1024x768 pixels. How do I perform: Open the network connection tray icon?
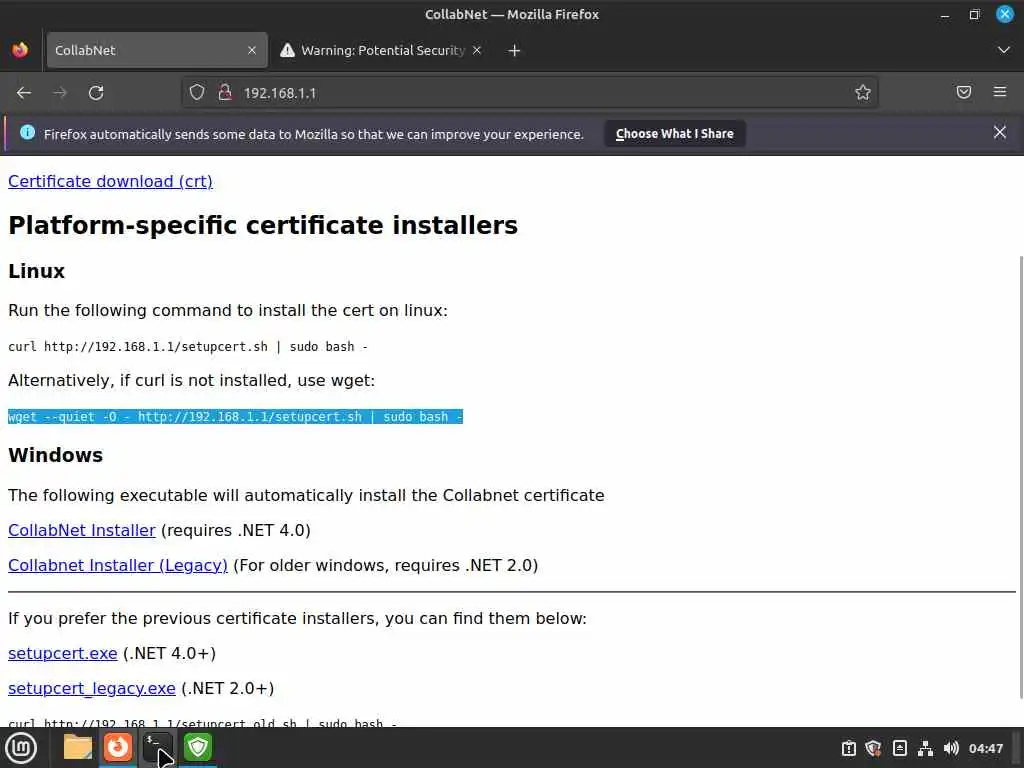point(925,748)
